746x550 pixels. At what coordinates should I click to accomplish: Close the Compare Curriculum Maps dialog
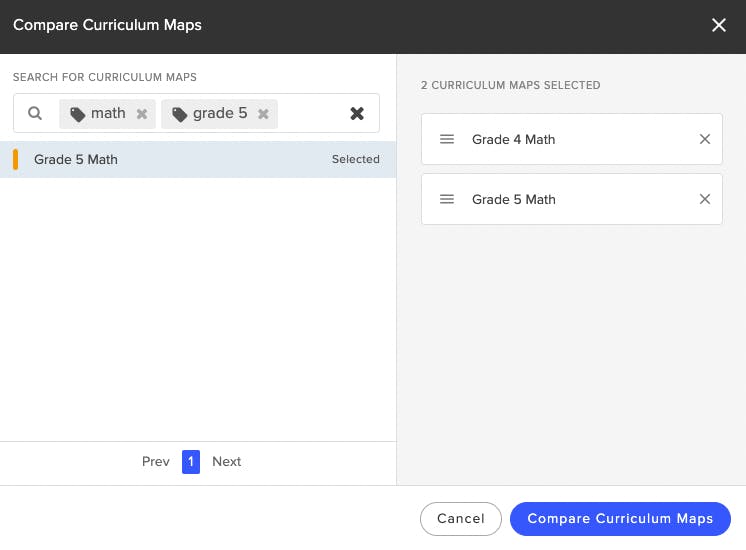coord(719,26)
